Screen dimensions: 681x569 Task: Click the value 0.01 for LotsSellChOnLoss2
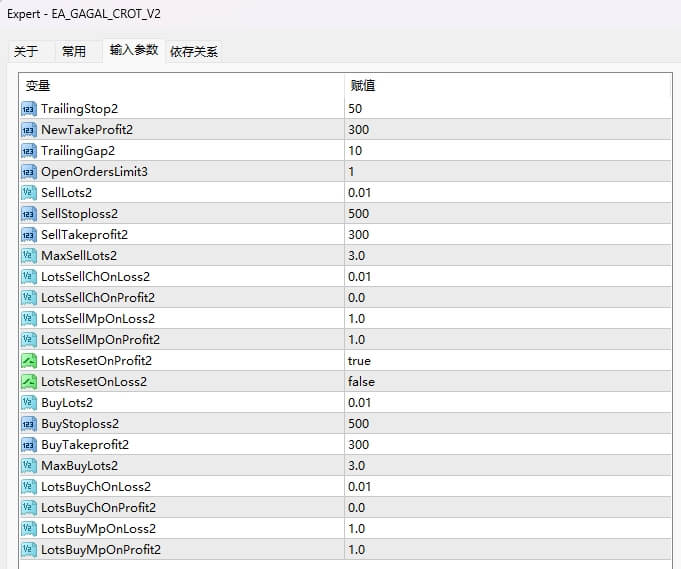click(x=359, y=277)
